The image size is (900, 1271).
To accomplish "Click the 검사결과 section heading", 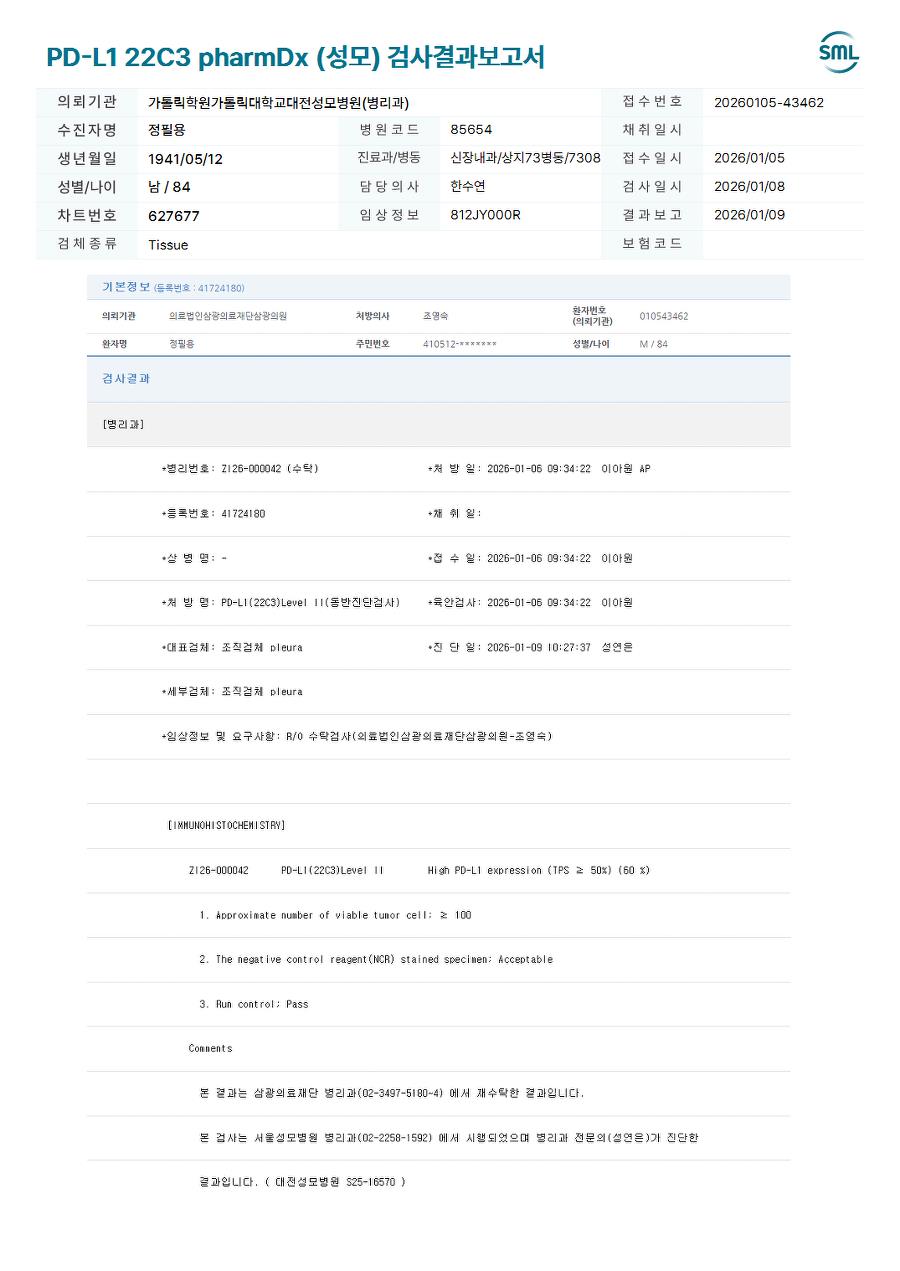I will 126,379.
